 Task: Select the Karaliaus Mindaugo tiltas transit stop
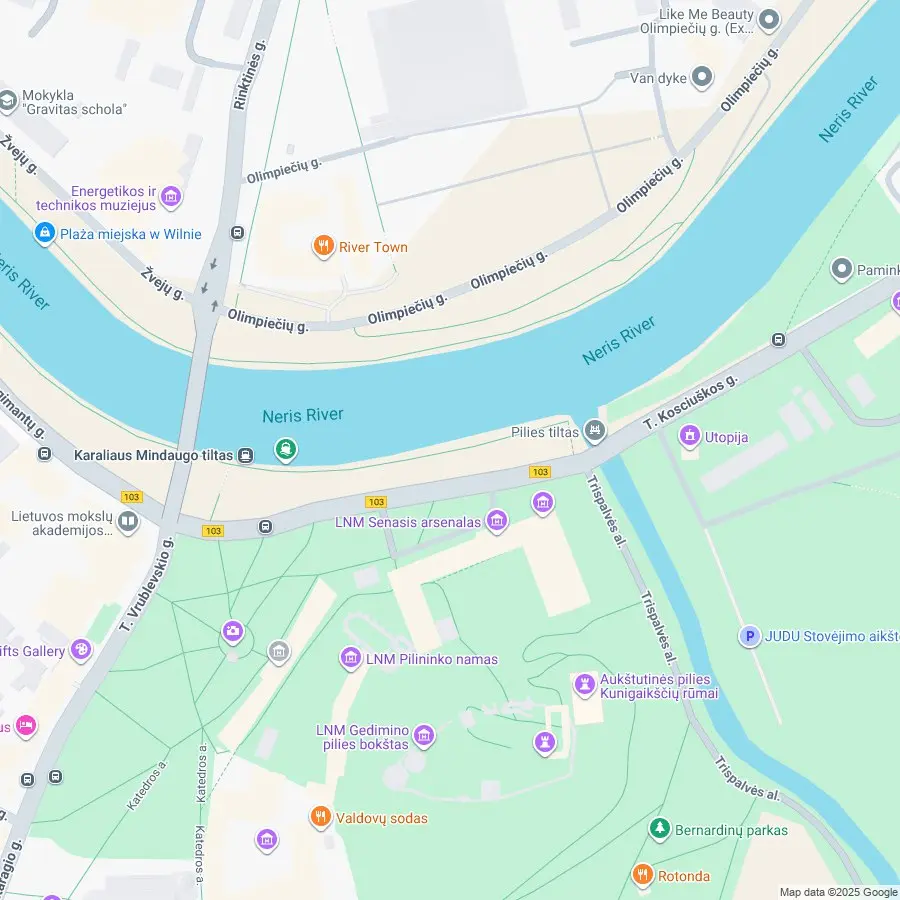point(246,455)
